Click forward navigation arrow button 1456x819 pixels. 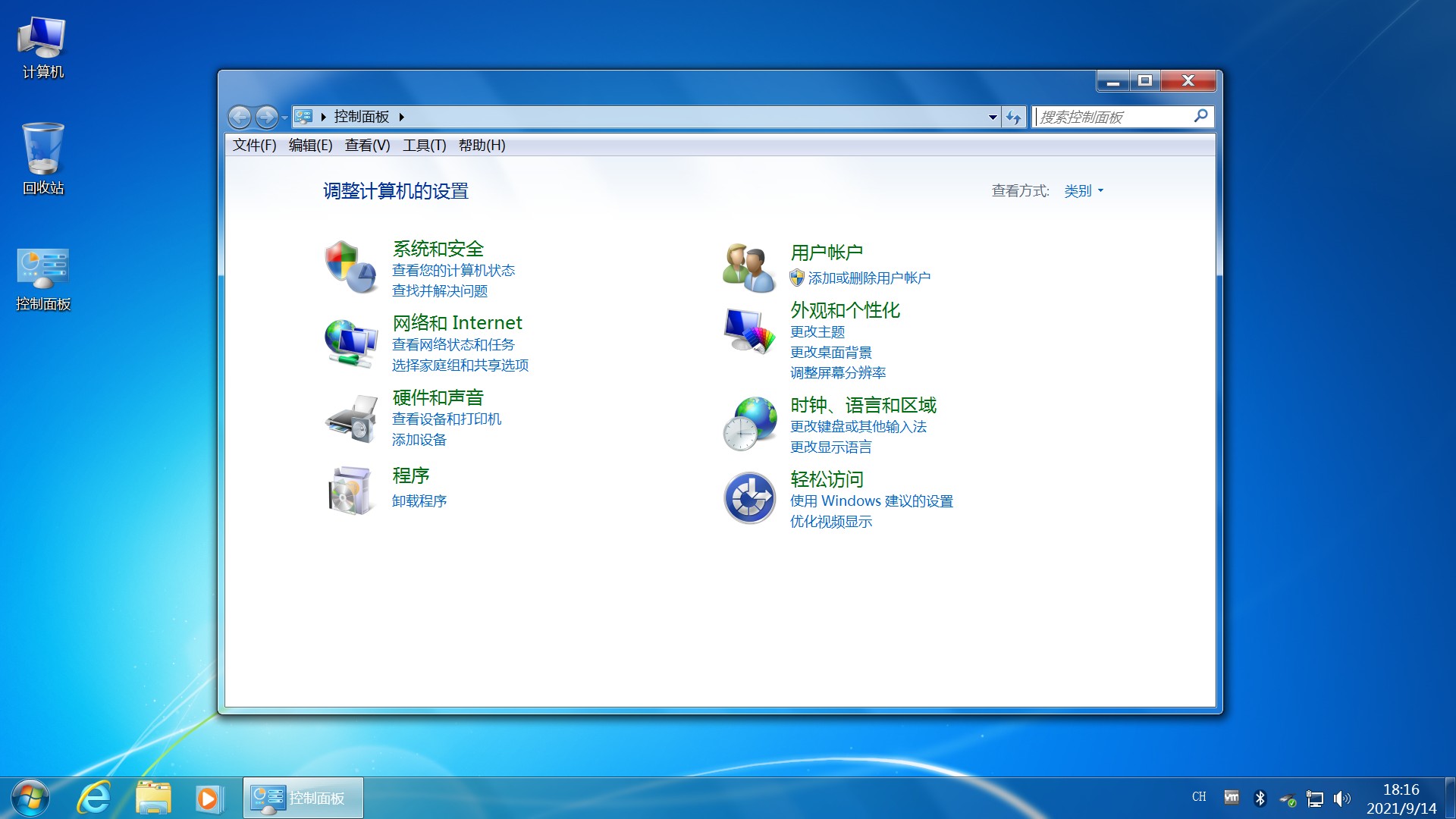click(266, 116)
